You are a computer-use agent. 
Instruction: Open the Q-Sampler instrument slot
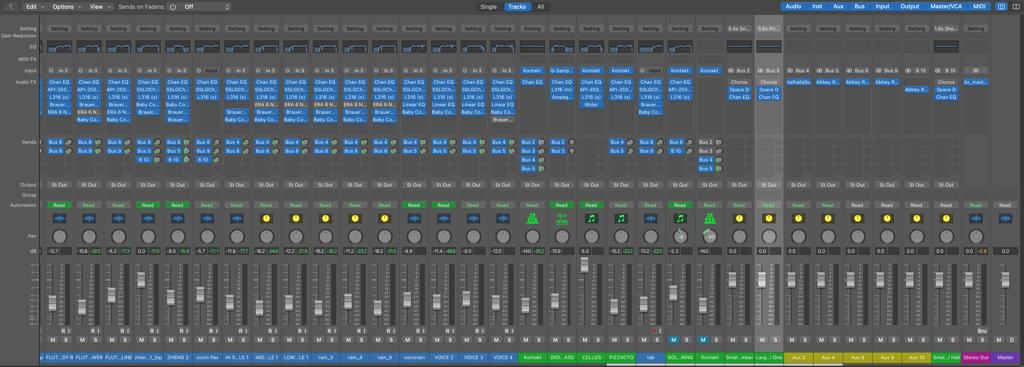coord(561,71)
